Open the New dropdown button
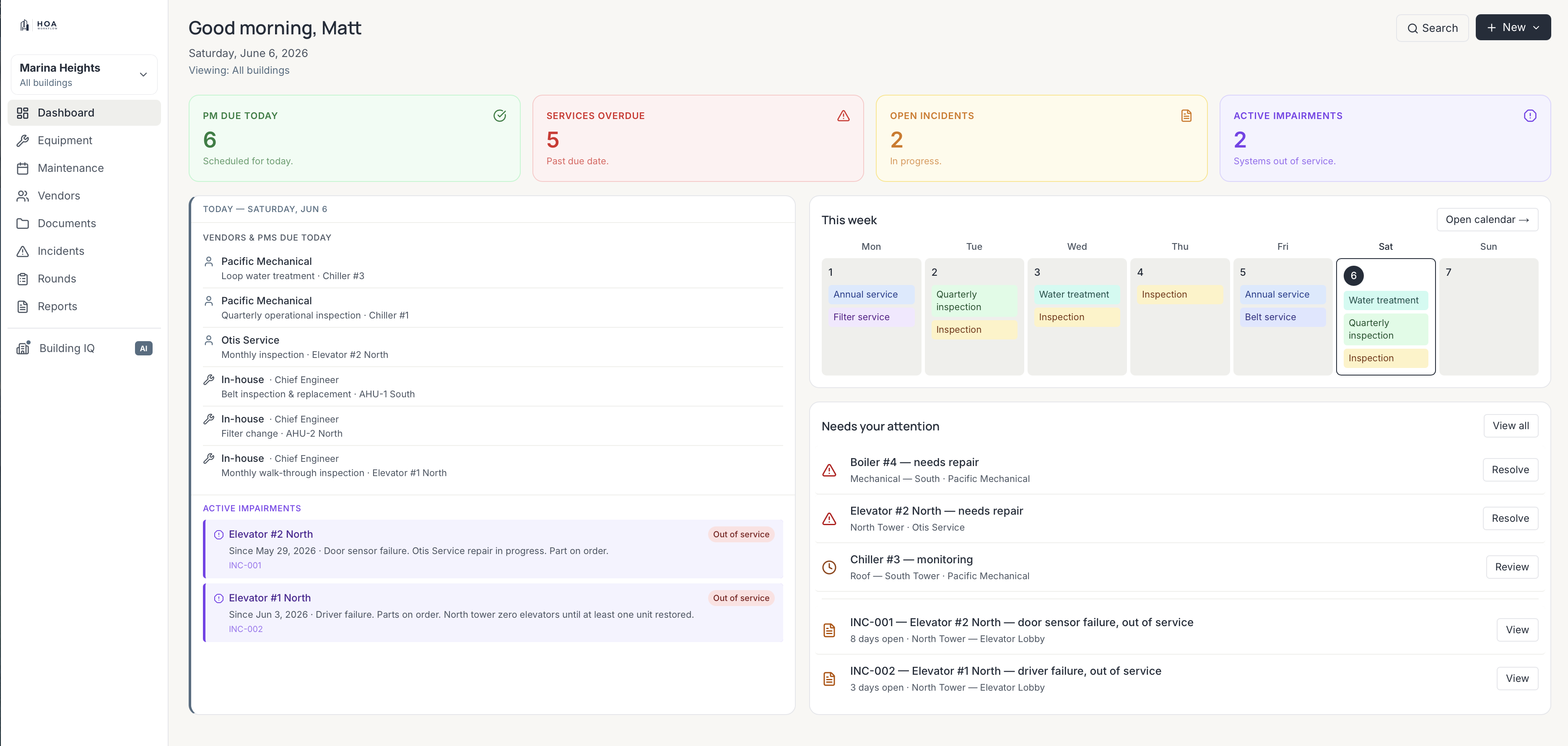The height and width of the screenshot is (746, 1568). 1513,27
